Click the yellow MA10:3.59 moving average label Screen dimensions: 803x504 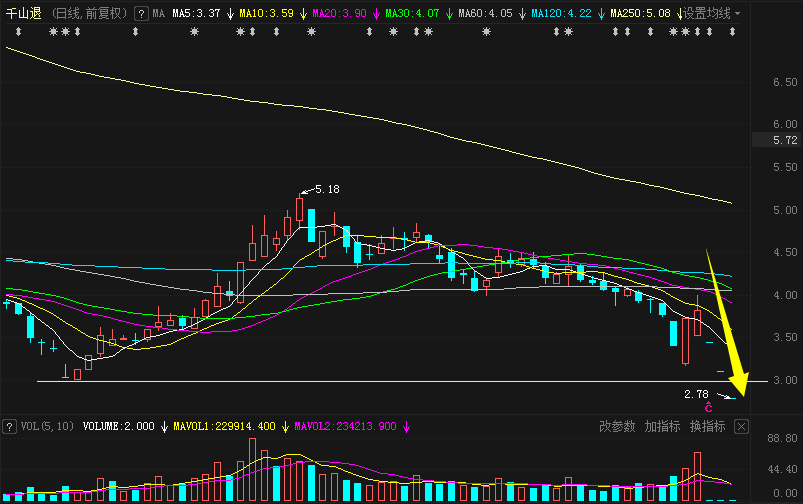pos(266,13)
